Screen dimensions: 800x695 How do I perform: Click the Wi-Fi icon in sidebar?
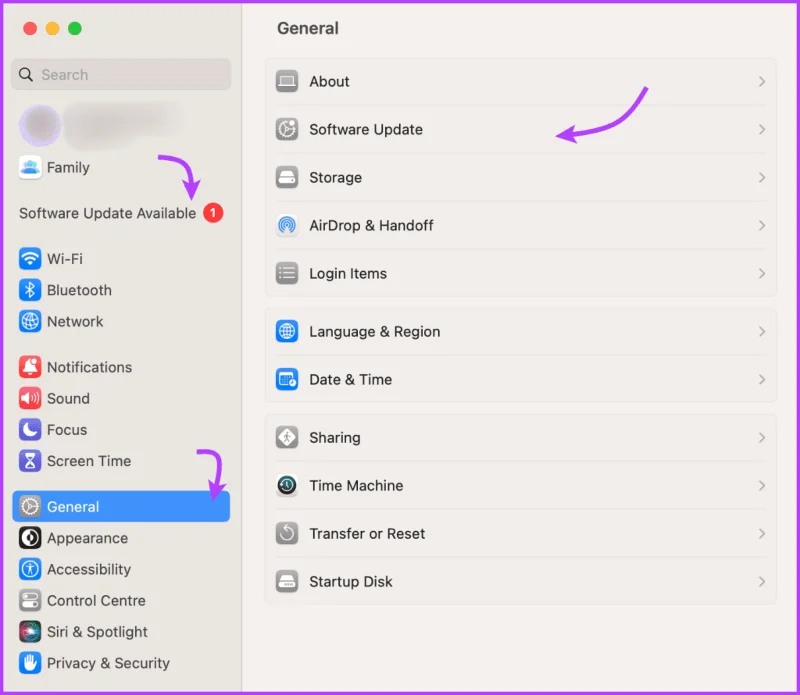click(30, 259)
